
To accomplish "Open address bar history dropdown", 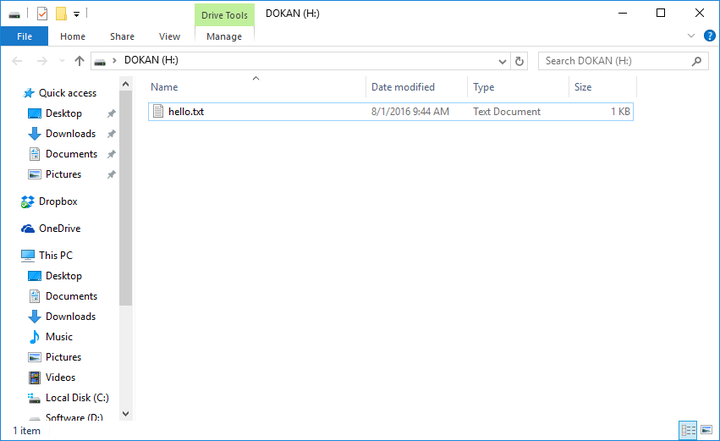I will pos(502,61).
